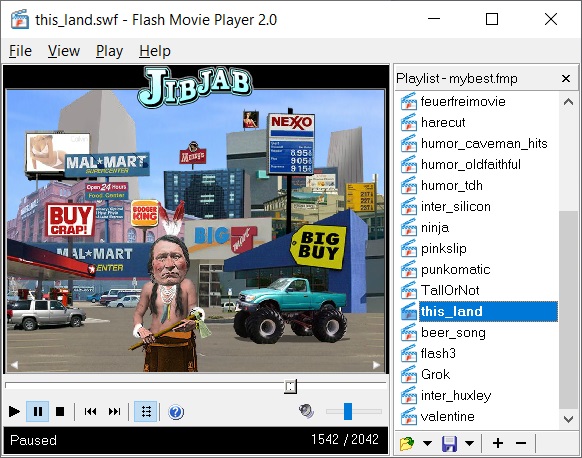Select ninja in the playlist
The width and height of the screenshot is (582, 458).
click(435, 228)
